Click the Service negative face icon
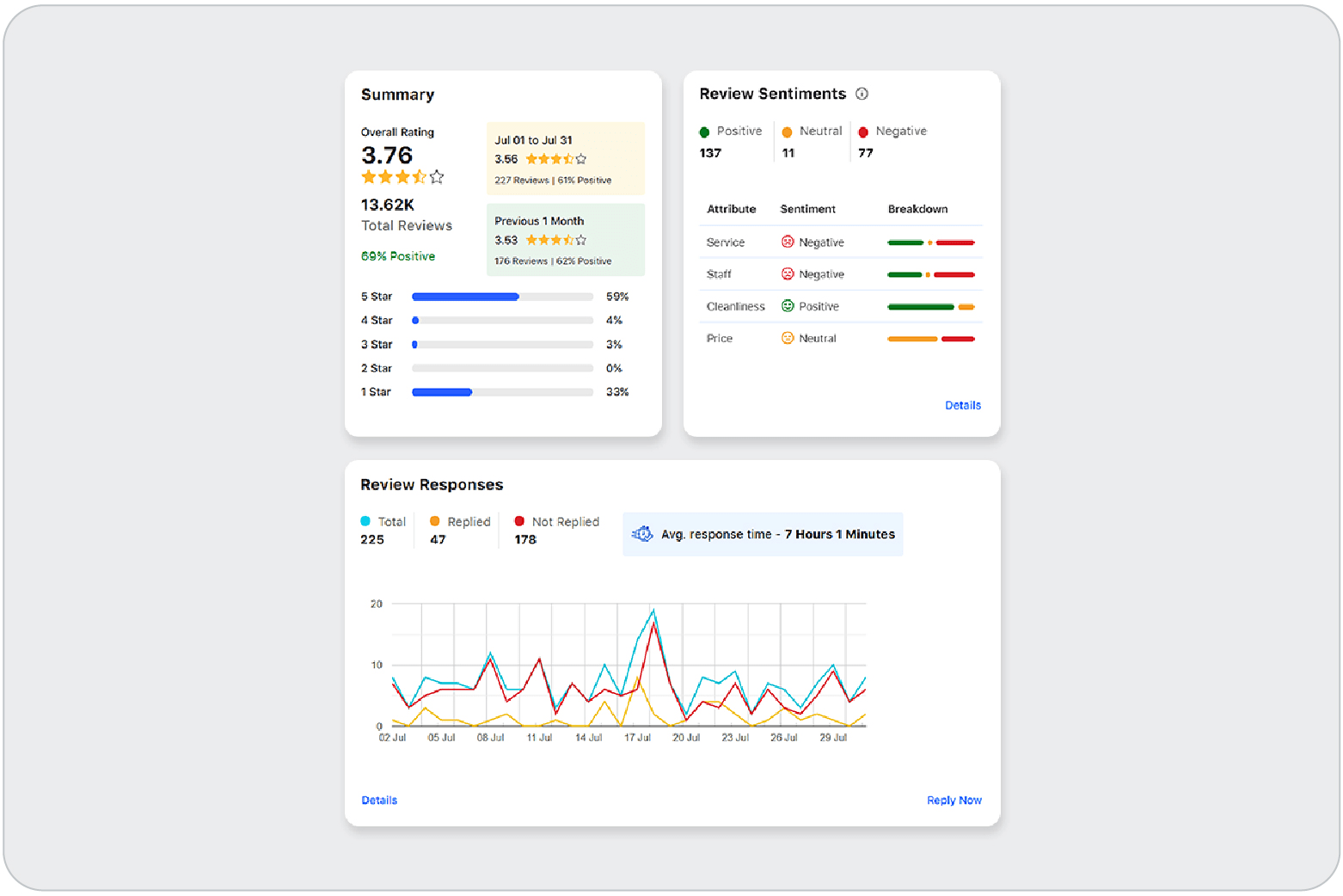The height and width of the screenshot is (896, 1343). click(x=787, y=242)
